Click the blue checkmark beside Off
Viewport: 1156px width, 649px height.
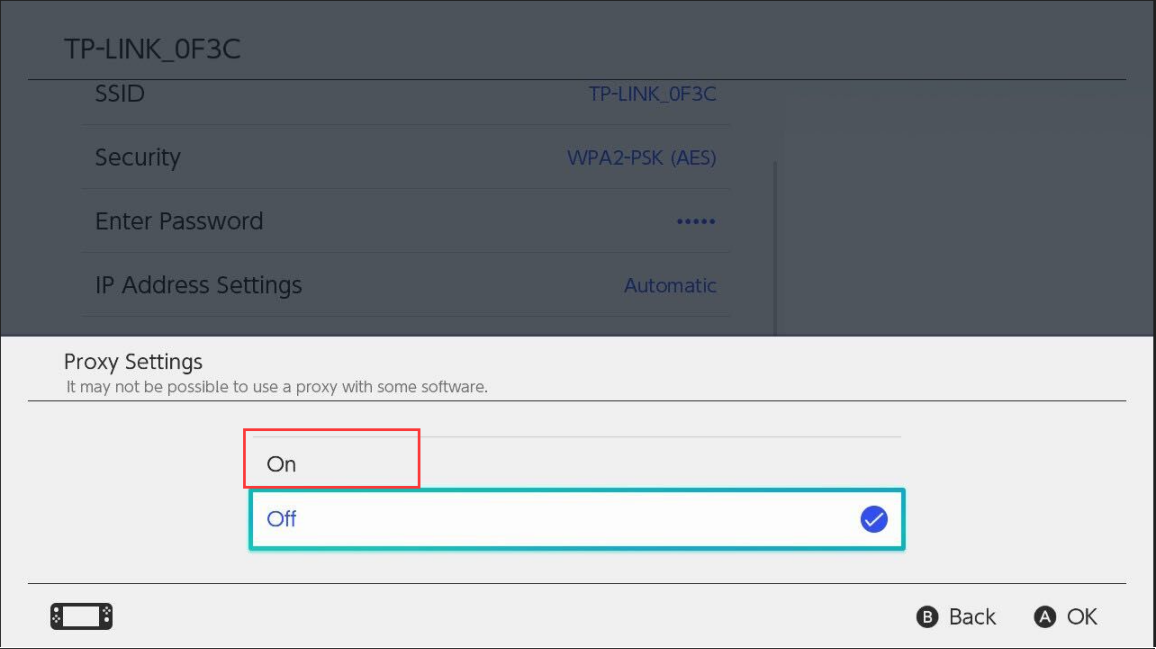click(x=874, y=519)
